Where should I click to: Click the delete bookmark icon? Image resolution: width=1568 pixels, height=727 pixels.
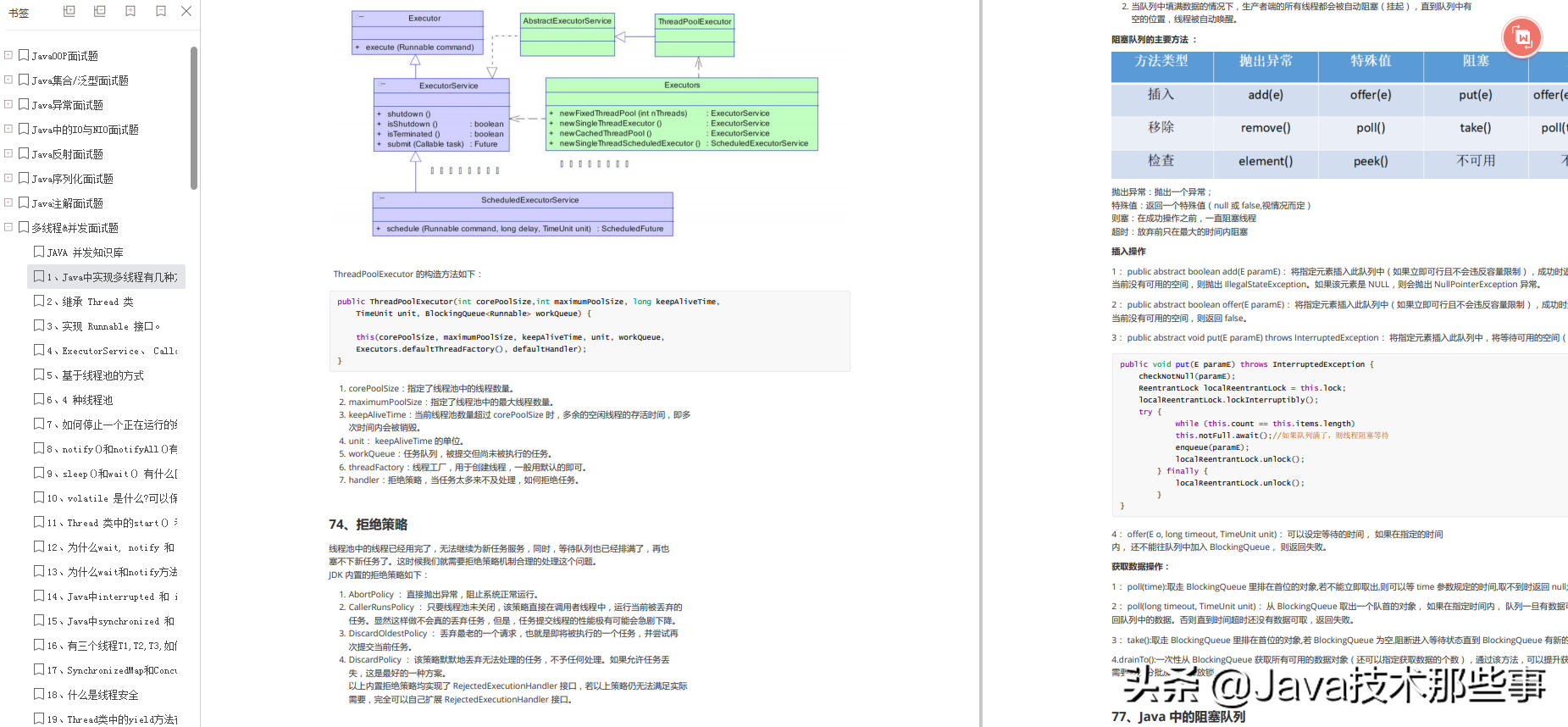161,11
